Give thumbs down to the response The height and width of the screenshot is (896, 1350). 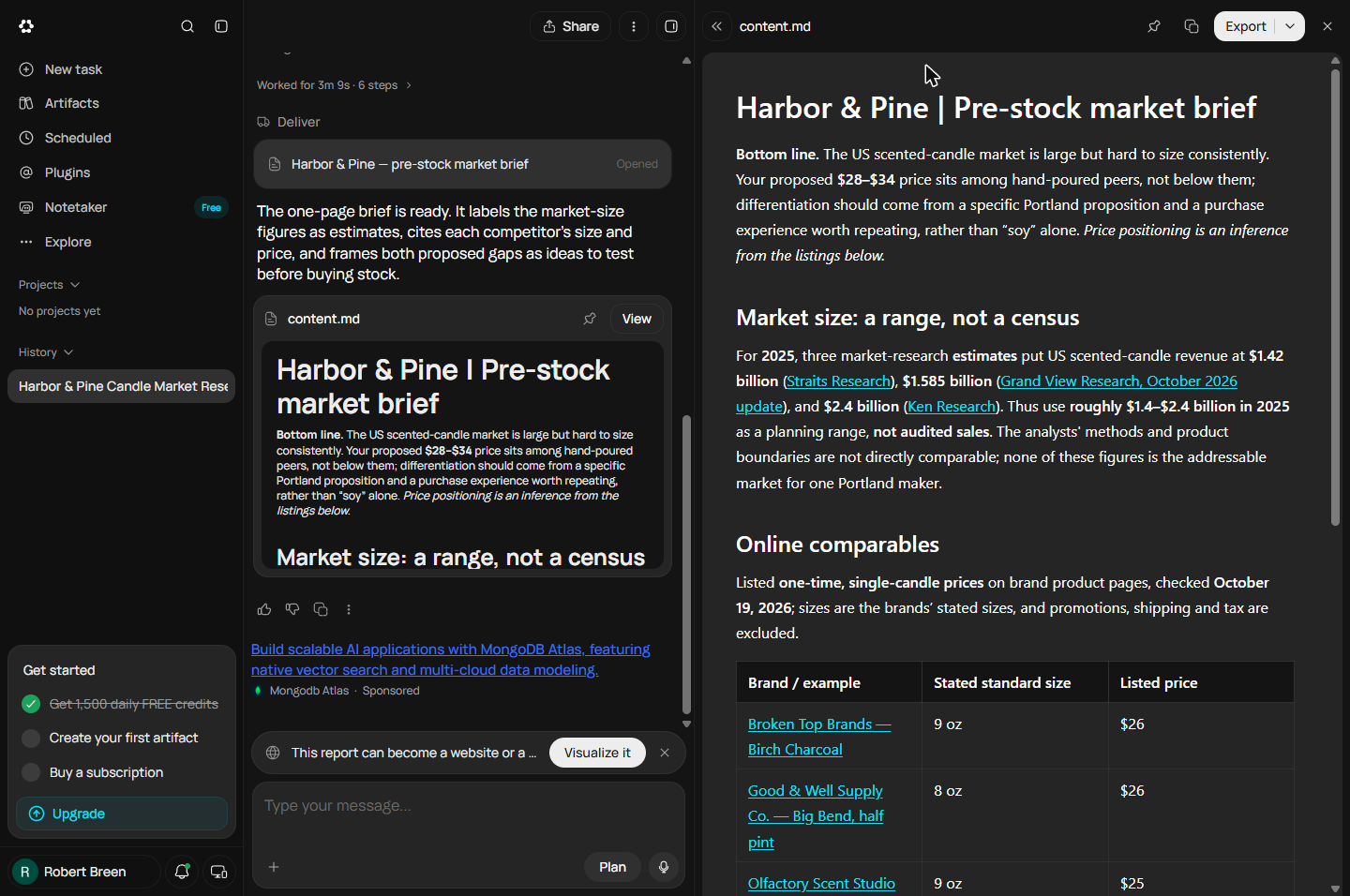tap(292, 609)
